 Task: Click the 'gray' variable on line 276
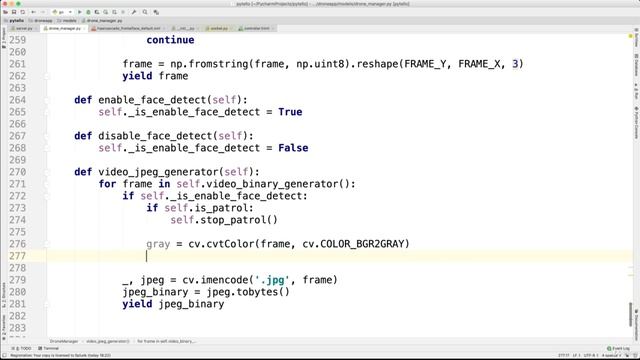(158, 244)
